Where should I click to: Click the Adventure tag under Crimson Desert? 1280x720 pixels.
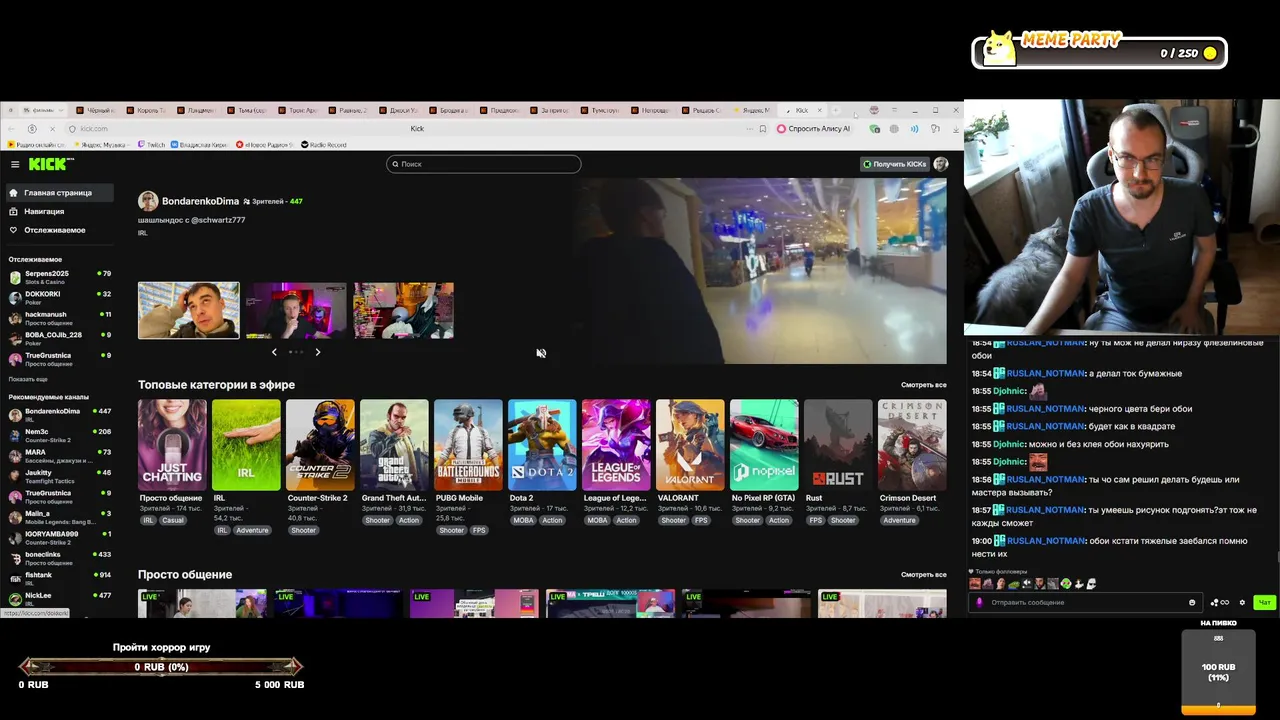899,520
